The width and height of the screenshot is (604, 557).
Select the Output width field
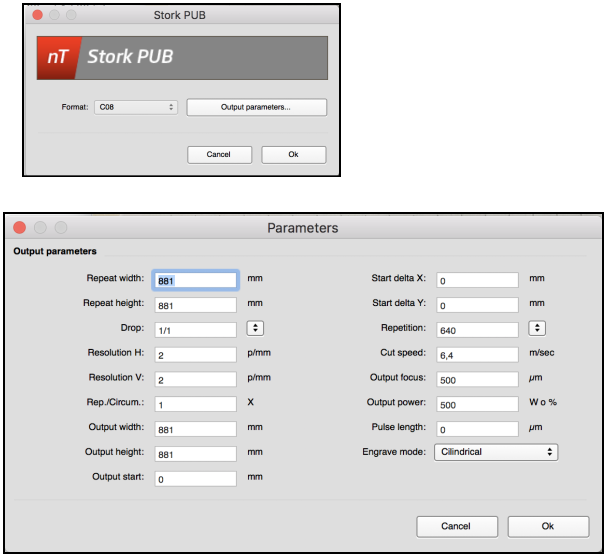(196, 429)
